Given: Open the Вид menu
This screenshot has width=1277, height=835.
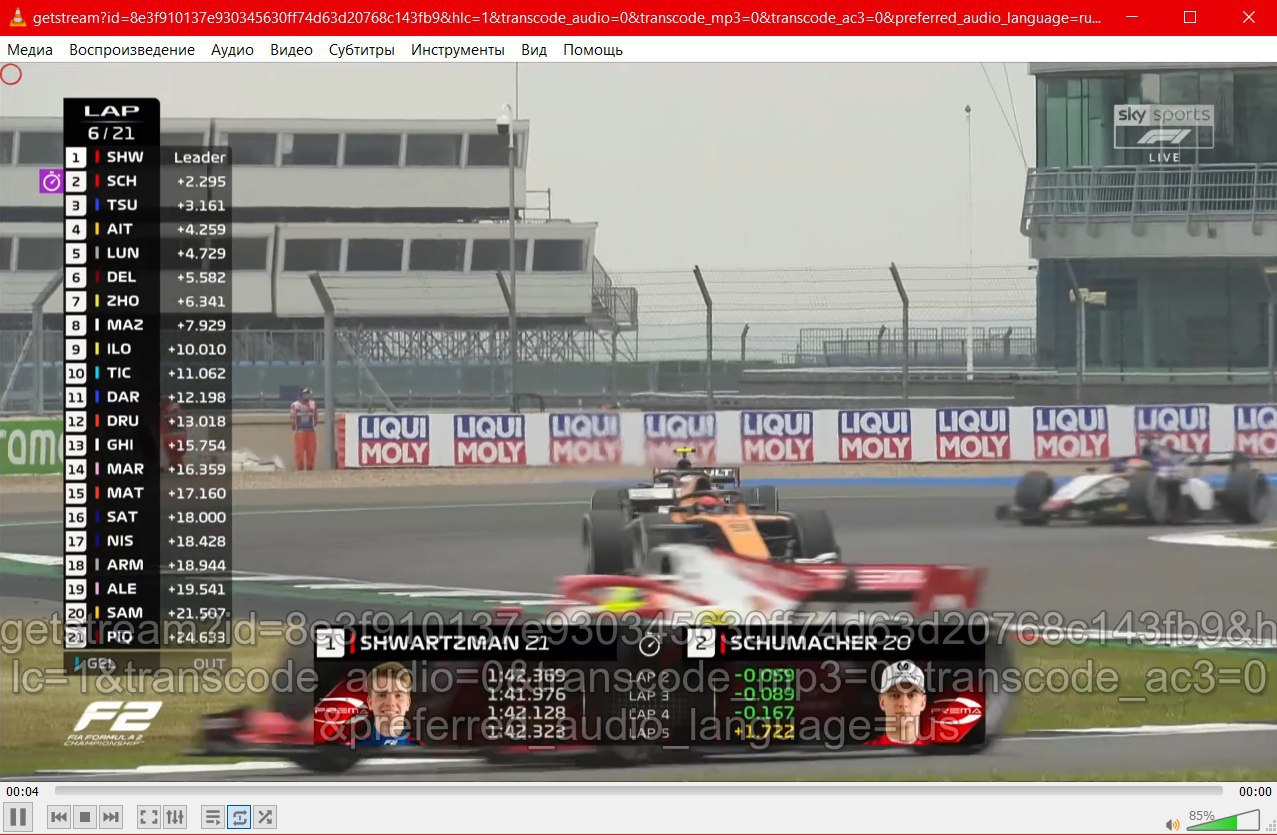Looking at the screenshot, I should click(x=534, y=49).
